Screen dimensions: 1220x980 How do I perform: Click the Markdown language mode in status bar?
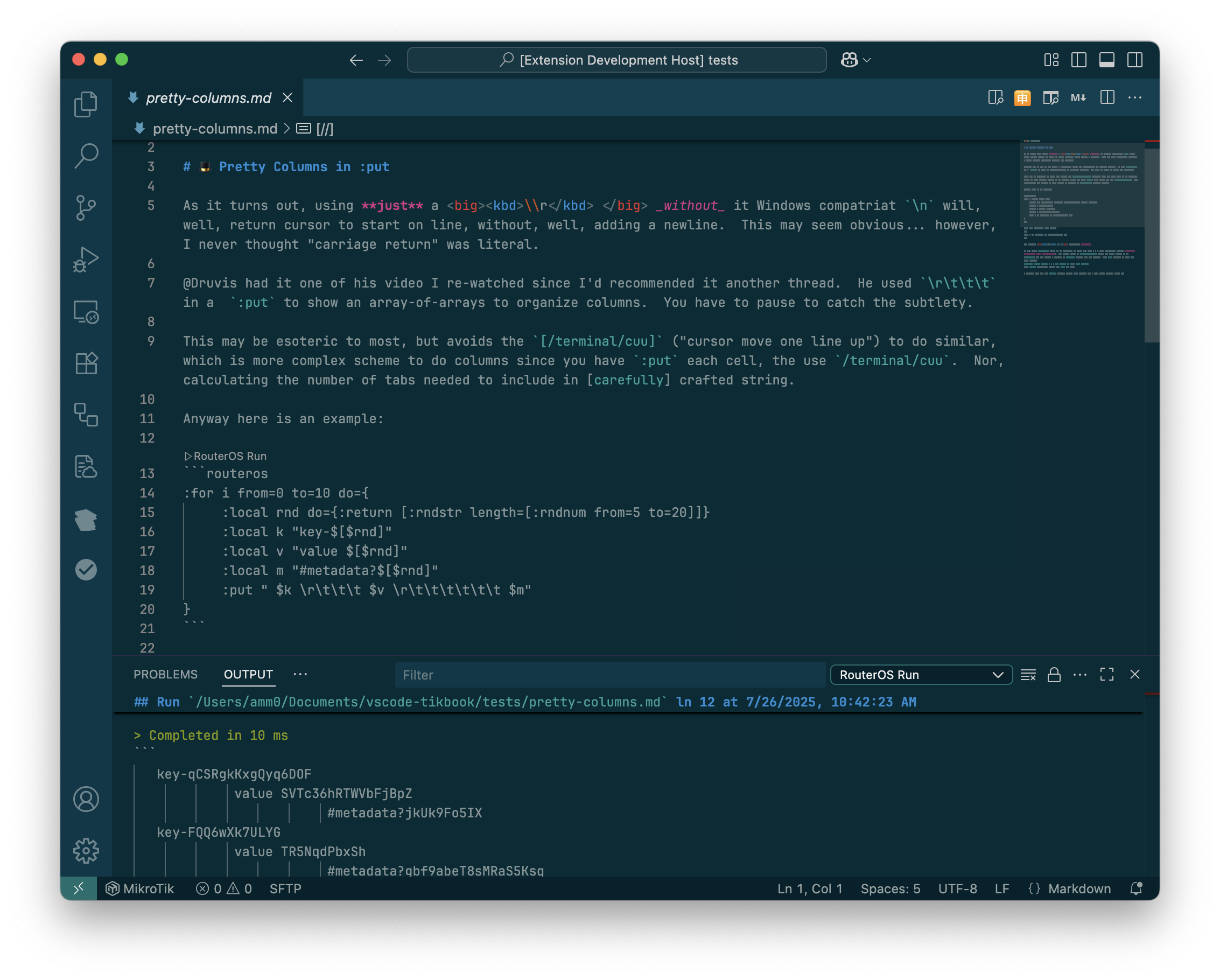pyautogui.click(x=1078, y=888)
